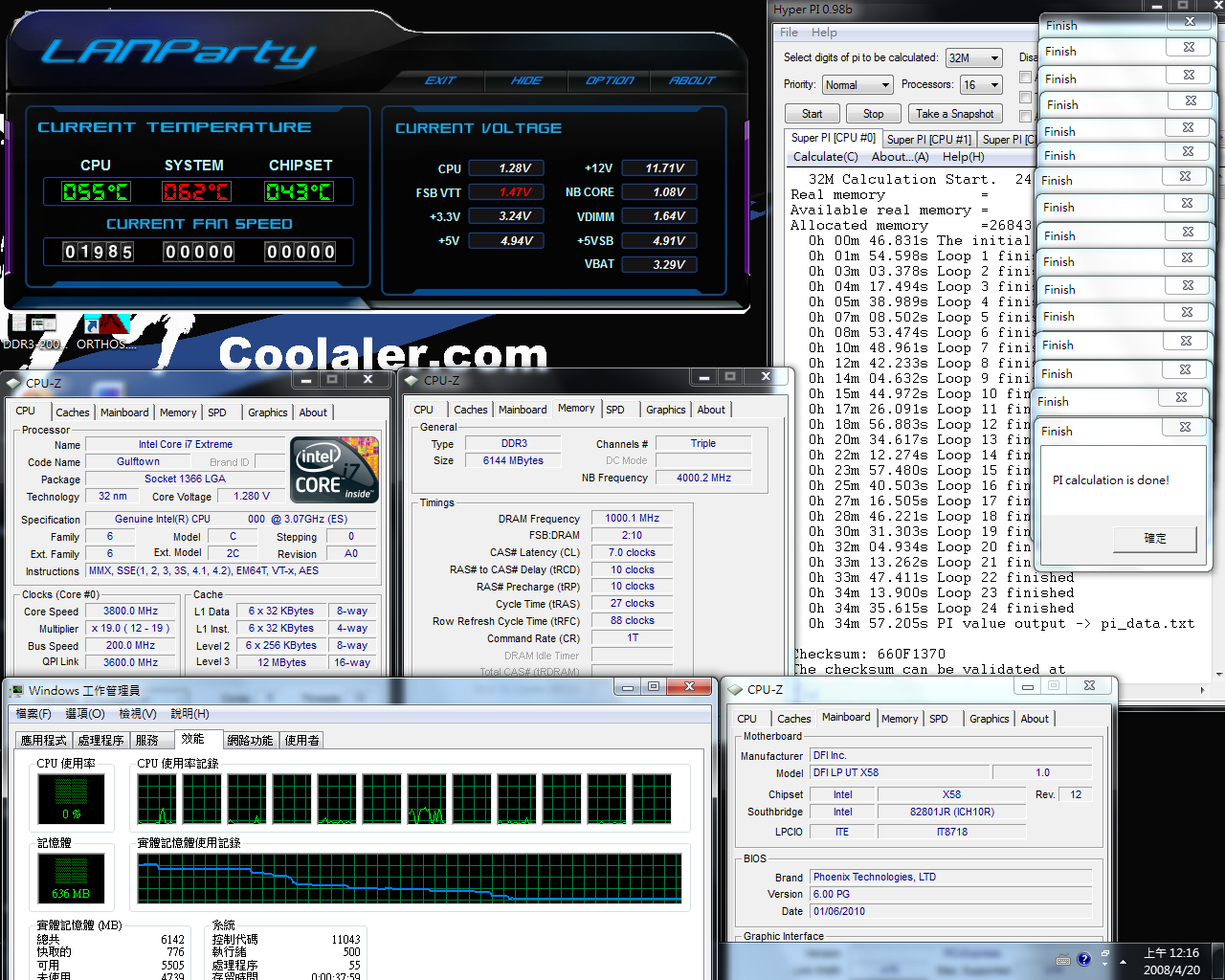
Task: Switch to 處理程序 tab in Task Manager
Action: pos(101,741)
